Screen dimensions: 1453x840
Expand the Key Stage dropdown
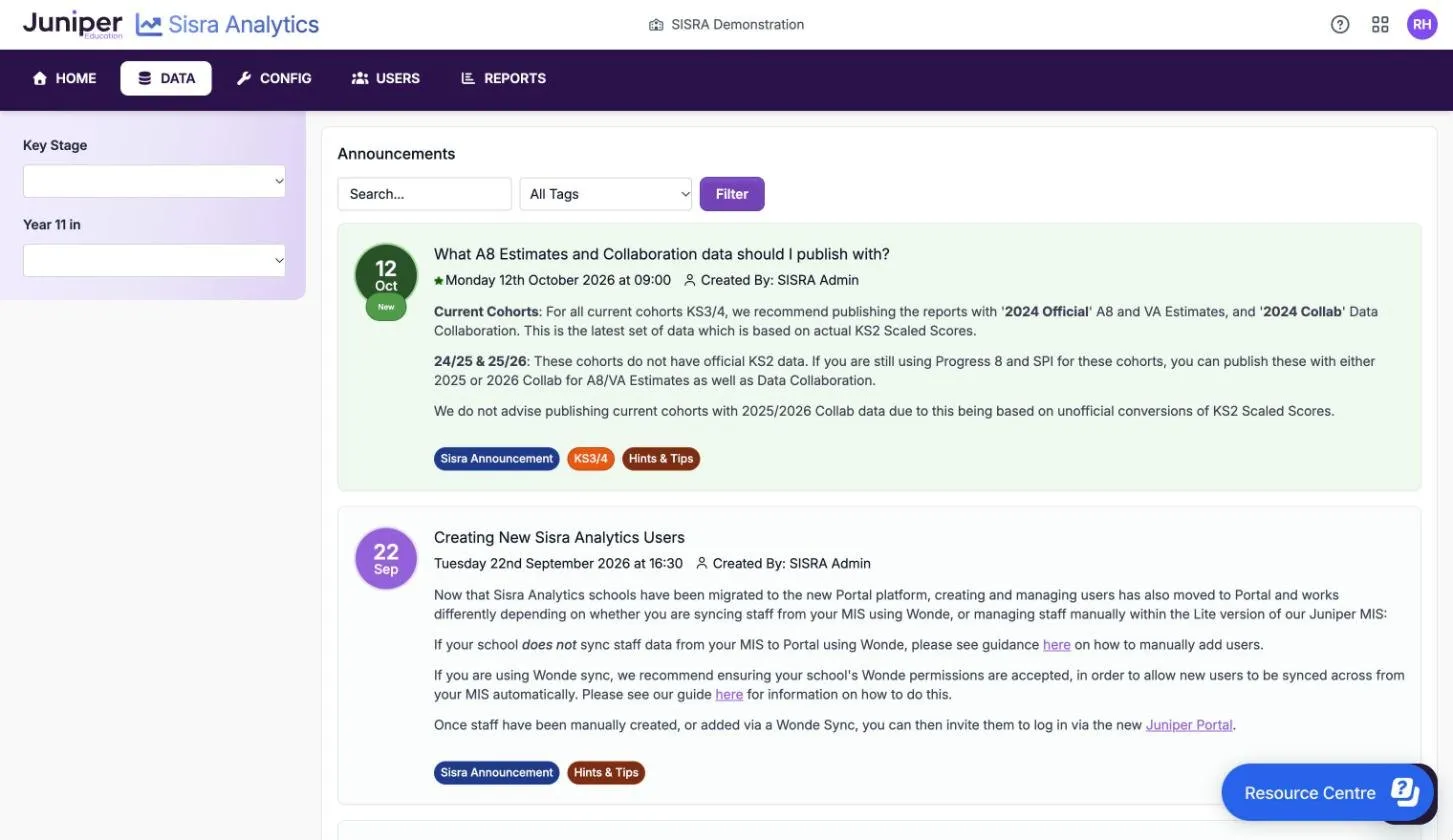click(154, 181)
